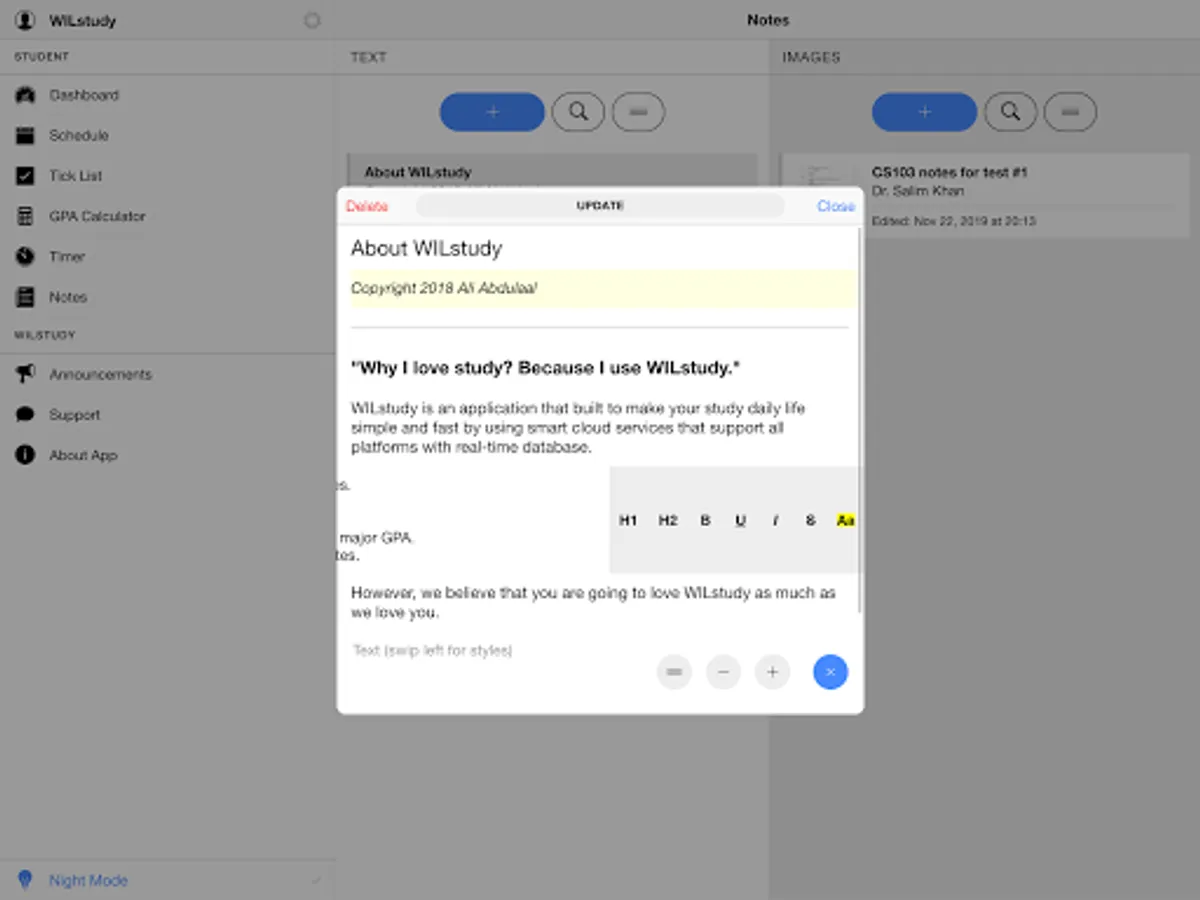The height and width of the screenshot is (900, 1200).
Task: Open the Schedule section
Action: pos(79,135)
